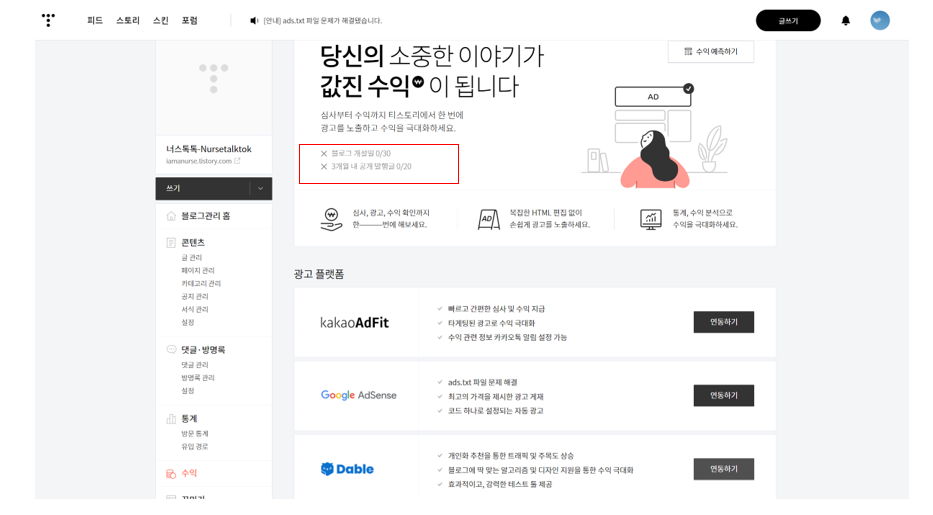Expand the 쓰기 dropdown arrow
Screen dimensions: 933x515
pos(260,189)
